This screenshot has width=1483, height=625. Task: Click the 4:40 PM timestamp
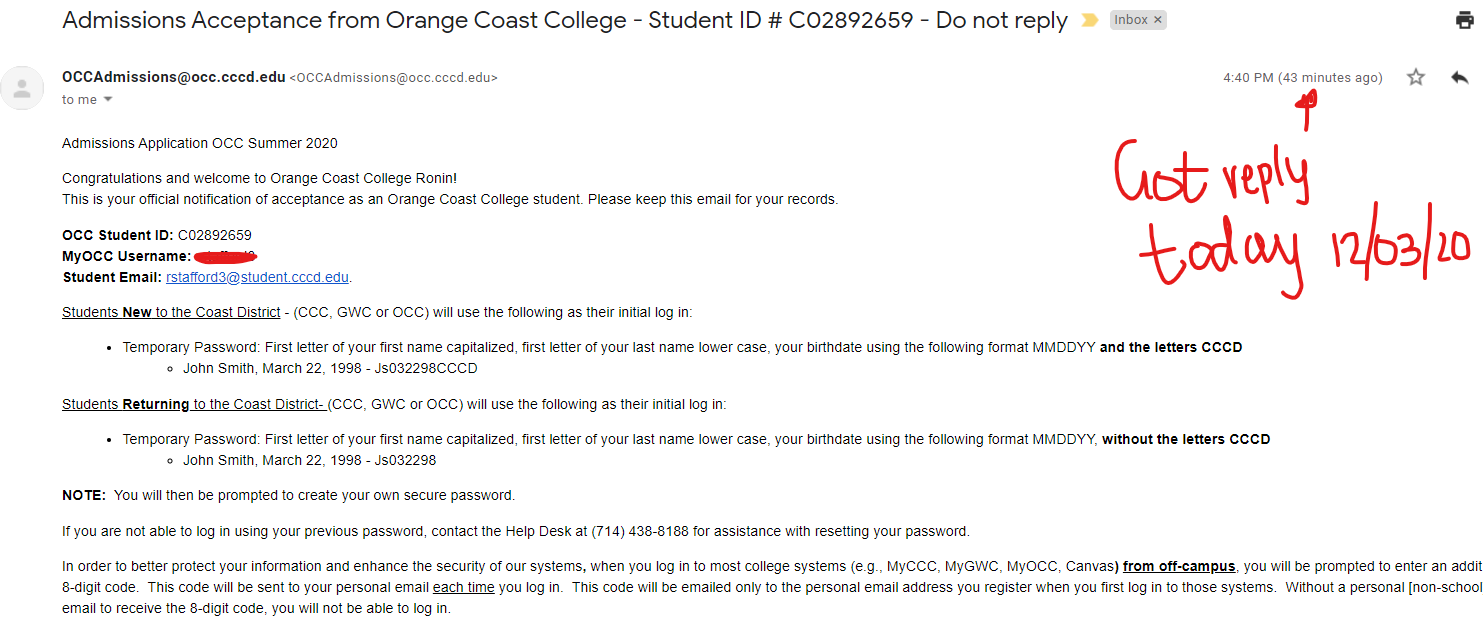click(1248, 78)
